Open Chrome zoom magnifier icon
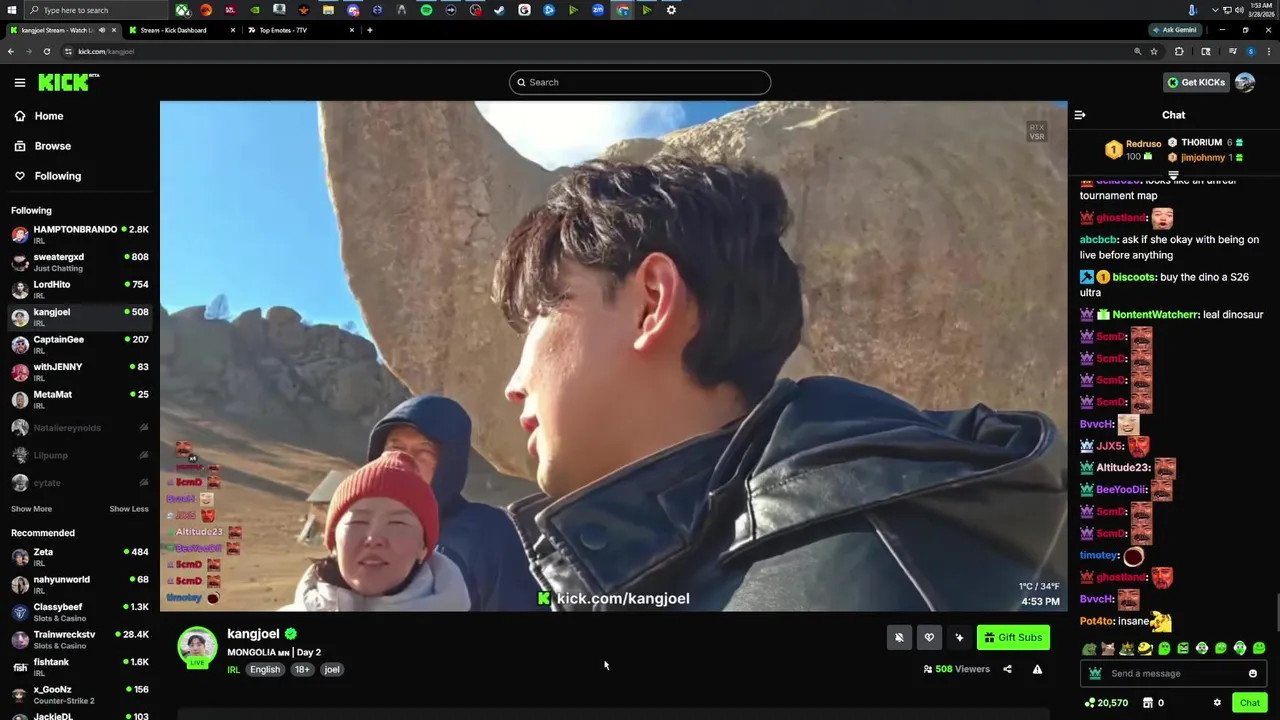Viewport: 1280px width, 720px height. click(x=1137, y=51)
